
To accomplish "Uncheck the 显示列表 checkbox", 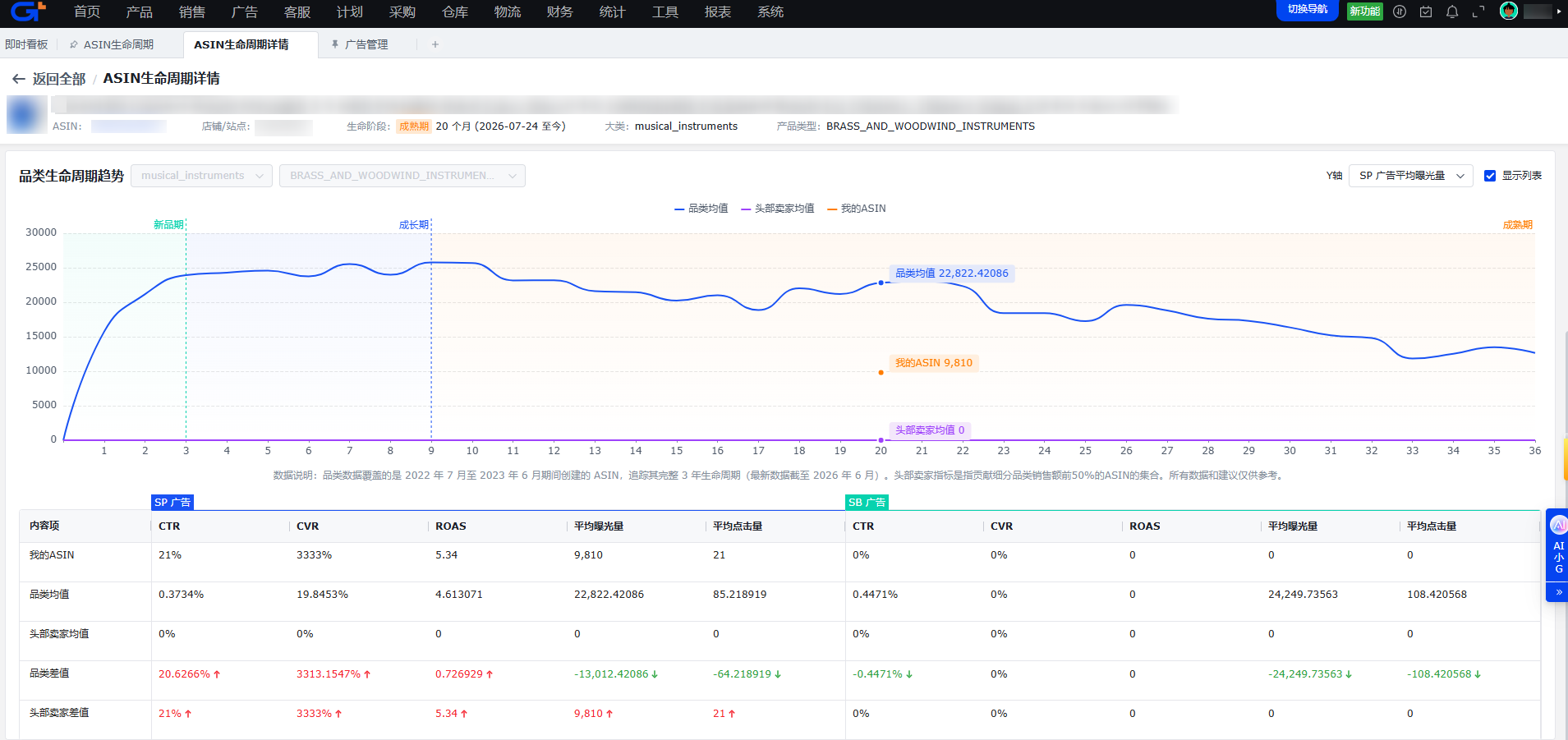I will 1490,176.
